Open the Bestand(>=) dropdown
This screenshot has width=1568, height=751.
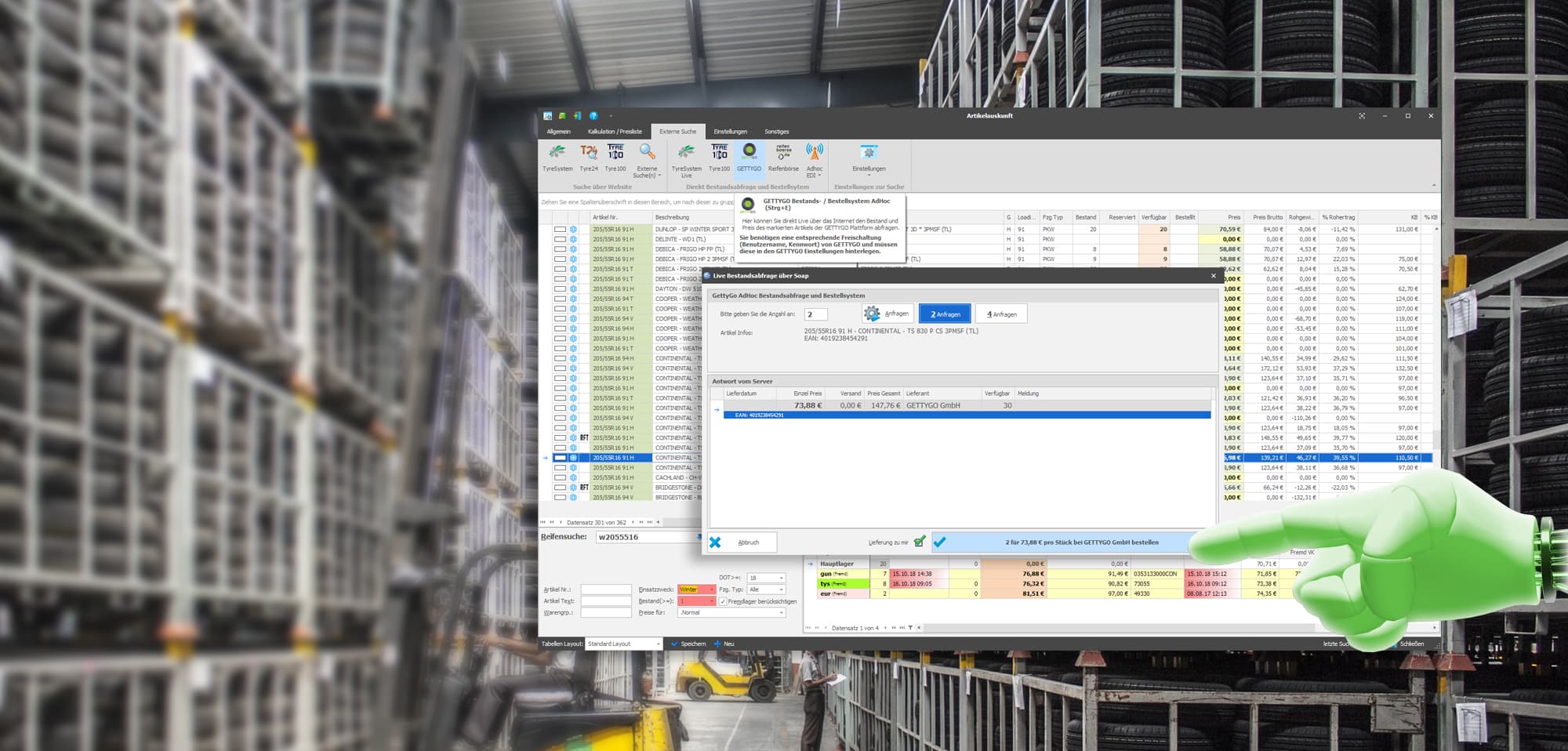(x=711, y=601)
